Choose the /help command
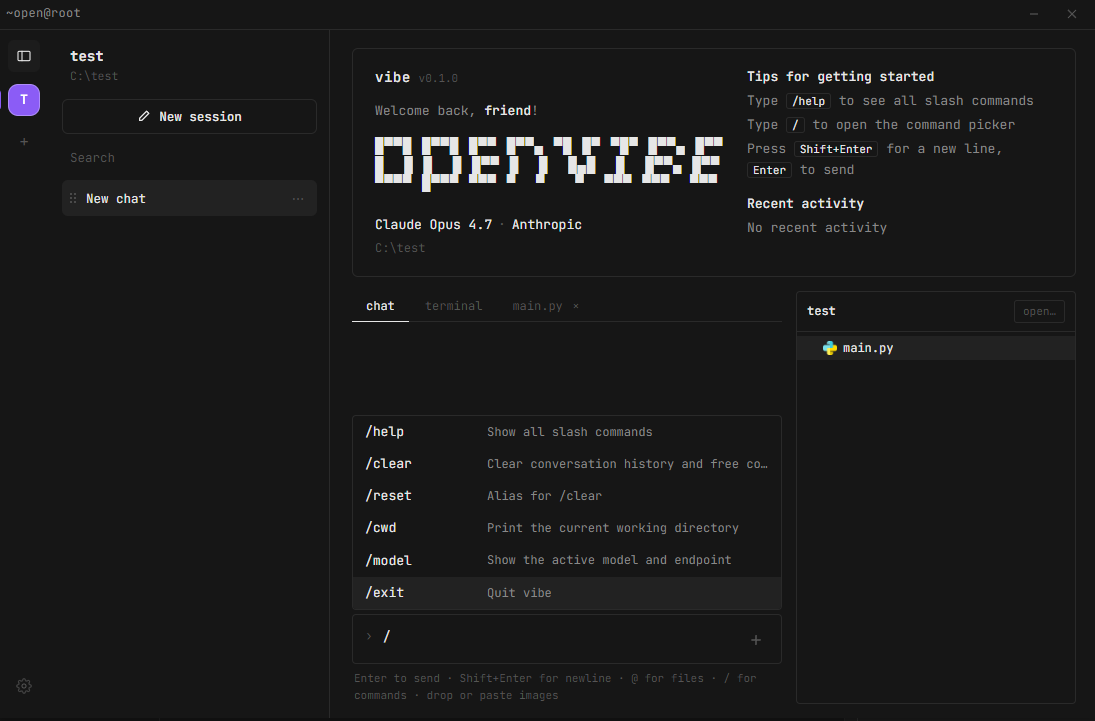 [566, 432]
